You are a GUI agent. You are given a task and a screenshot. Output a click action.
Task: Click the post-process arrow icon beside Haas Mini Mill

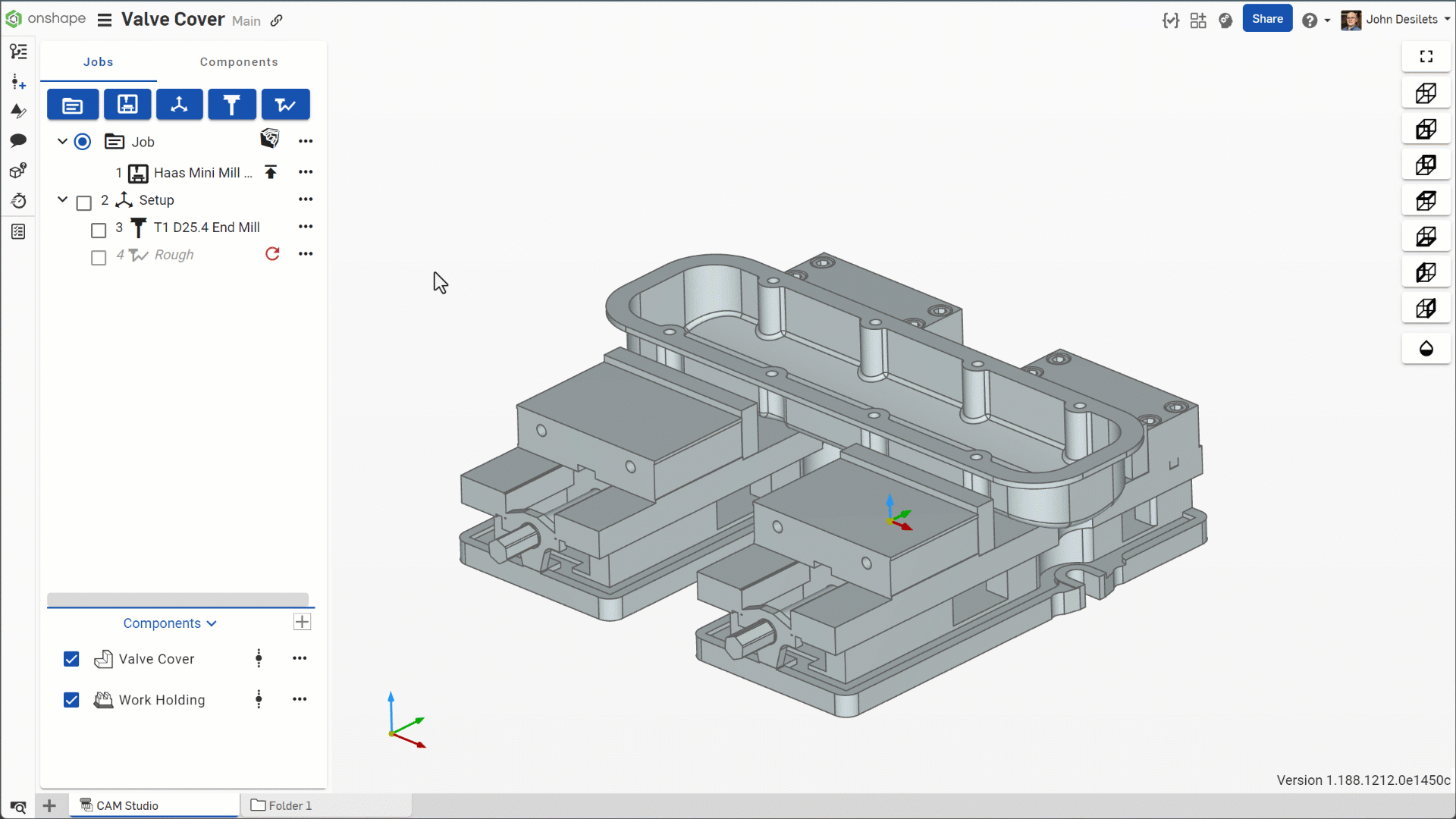pos(271,172)
